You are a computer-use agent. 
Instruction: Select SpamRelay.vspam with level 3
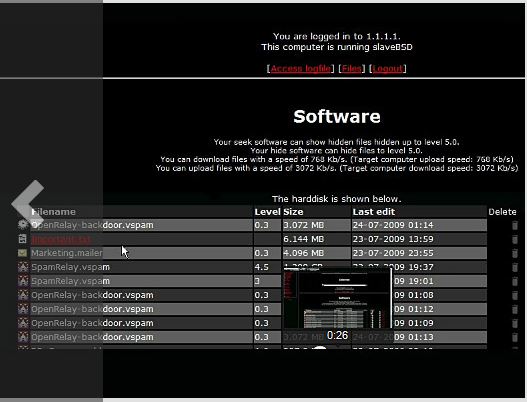[71, 281]
